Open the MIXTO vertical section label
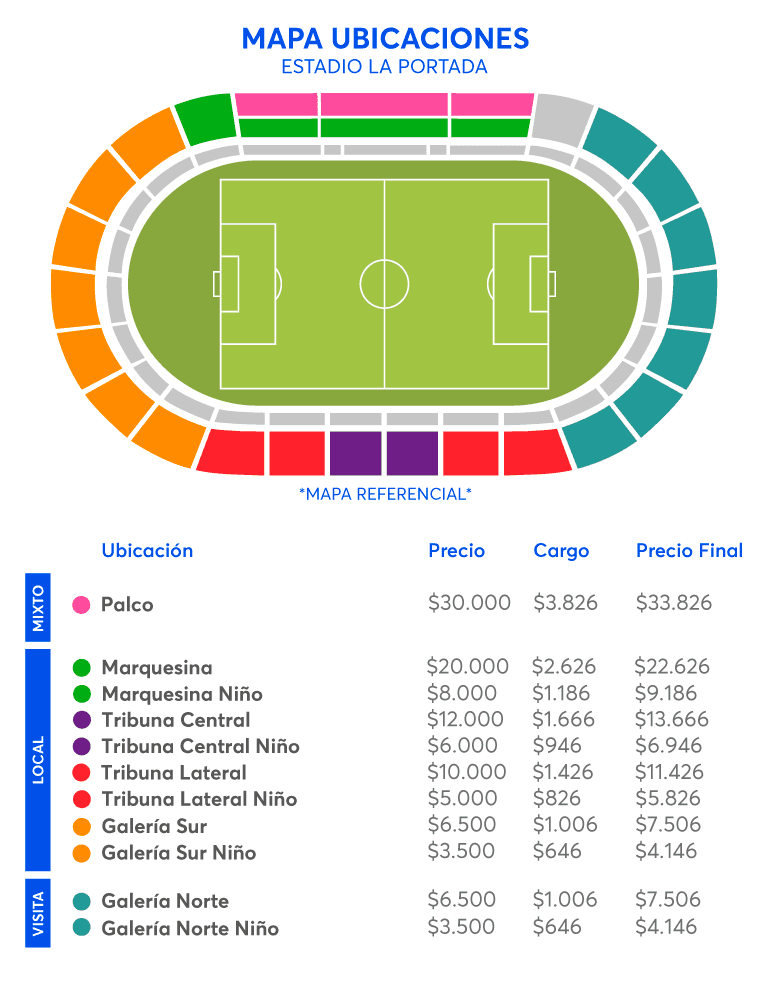768x989 pixels. (38, 607)
